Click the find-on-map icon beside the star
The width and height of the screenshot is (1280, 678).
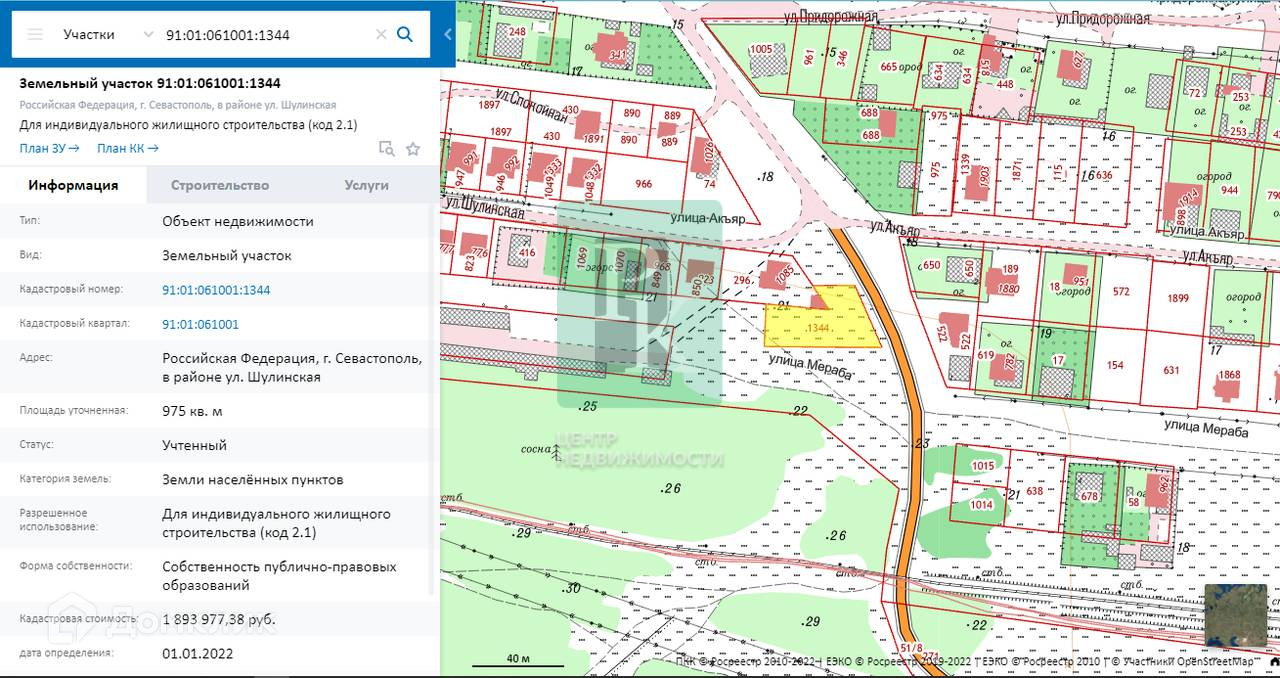click(x=386, y=149)
